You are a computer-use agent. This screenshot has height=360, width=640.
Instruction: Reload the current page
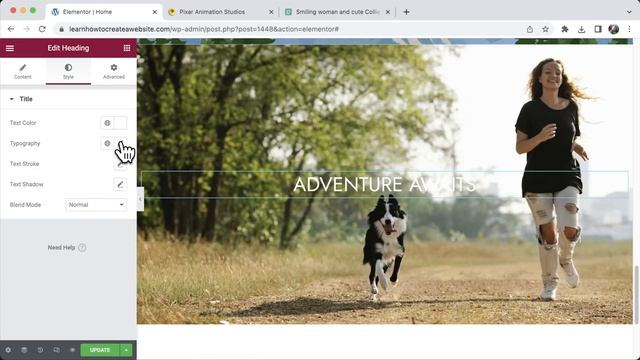(42, 29)
